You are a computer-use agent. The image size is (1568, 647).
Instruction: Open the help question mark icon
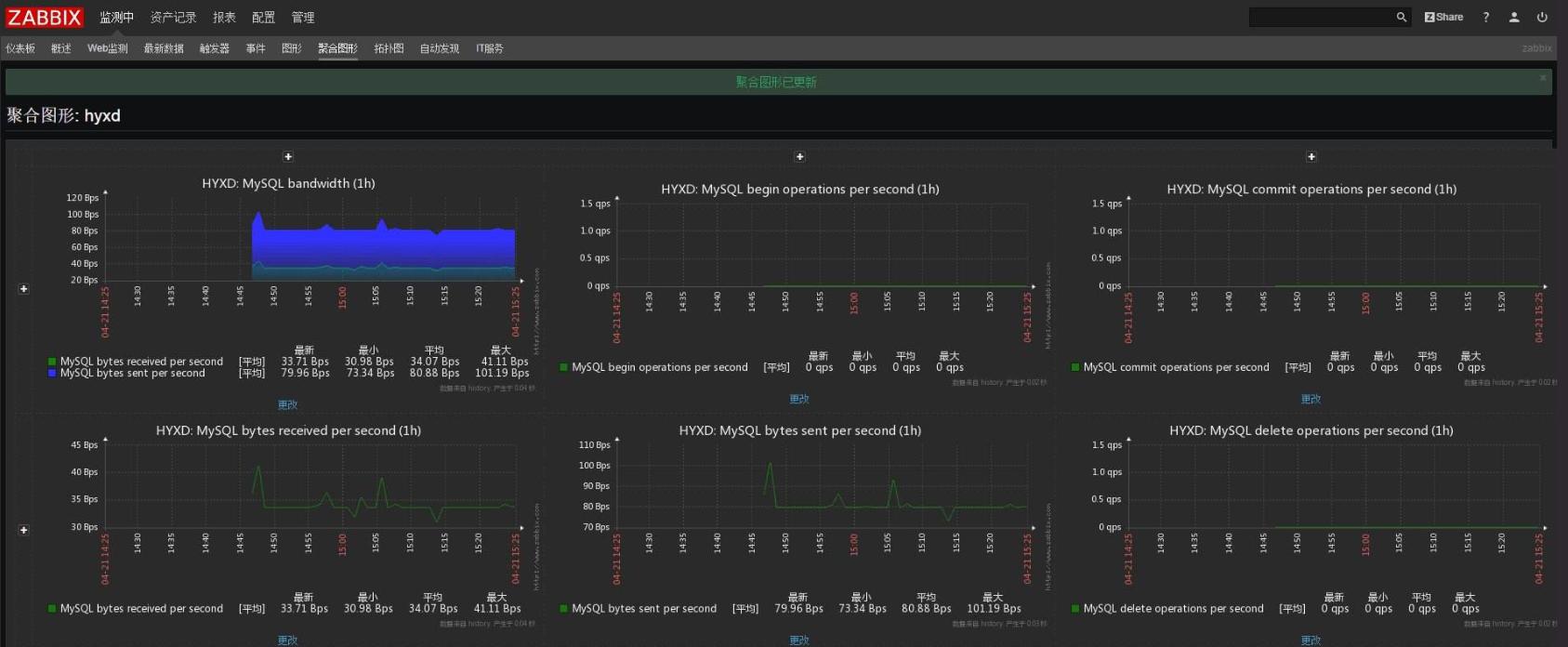coord(1486,17)
